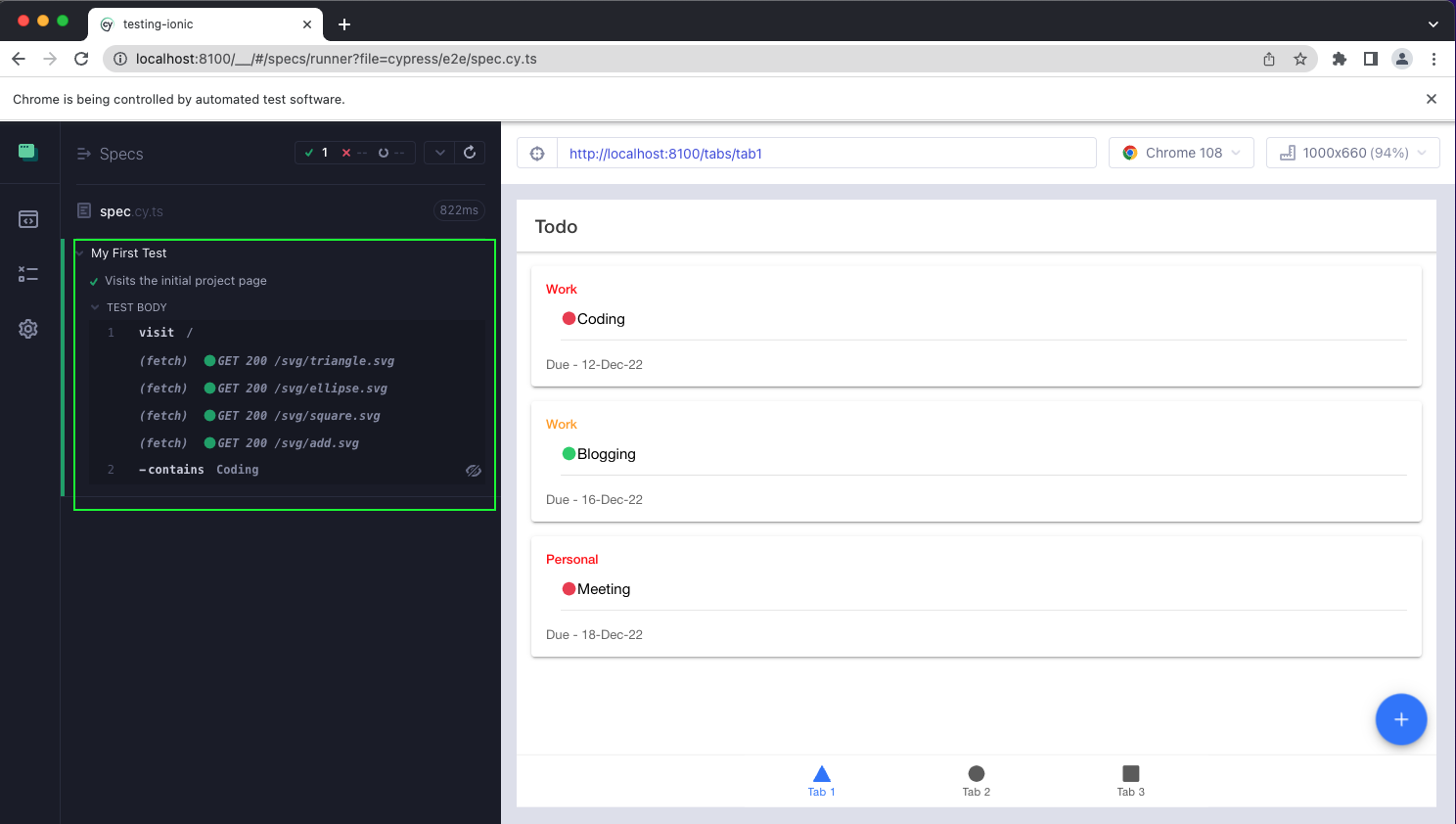The width and height of the screenshot is (1456, 824).
Task: Switch to Tab 2 ellipse icon
Action: tap(977, 773)
